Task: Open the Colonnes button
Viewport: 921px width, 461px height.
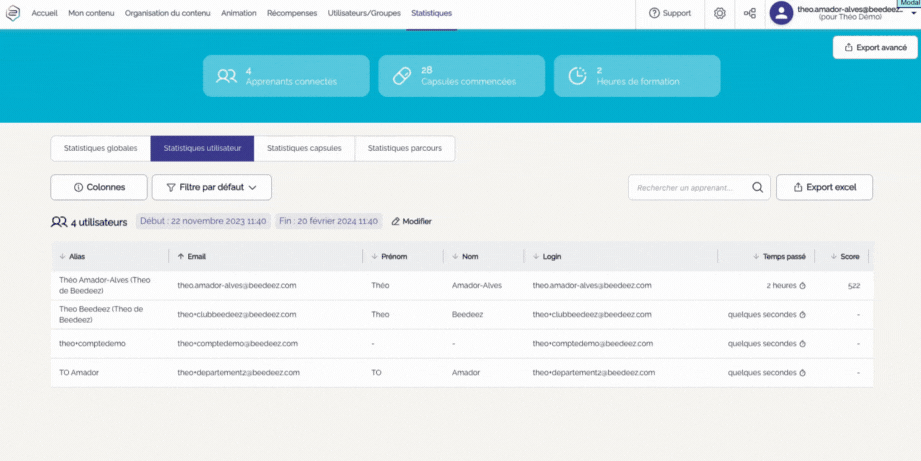Action: coord(99,187)
